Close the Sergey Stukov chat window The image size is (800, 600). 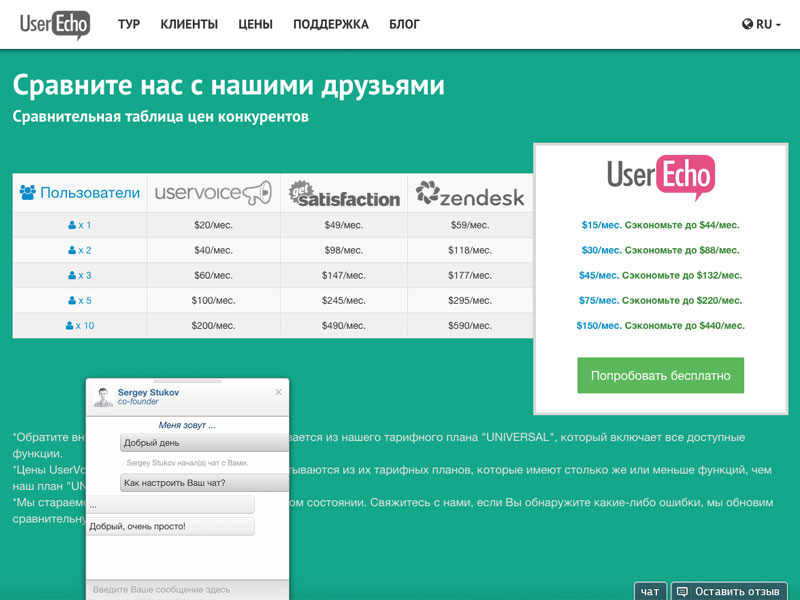tap(278, 392)
